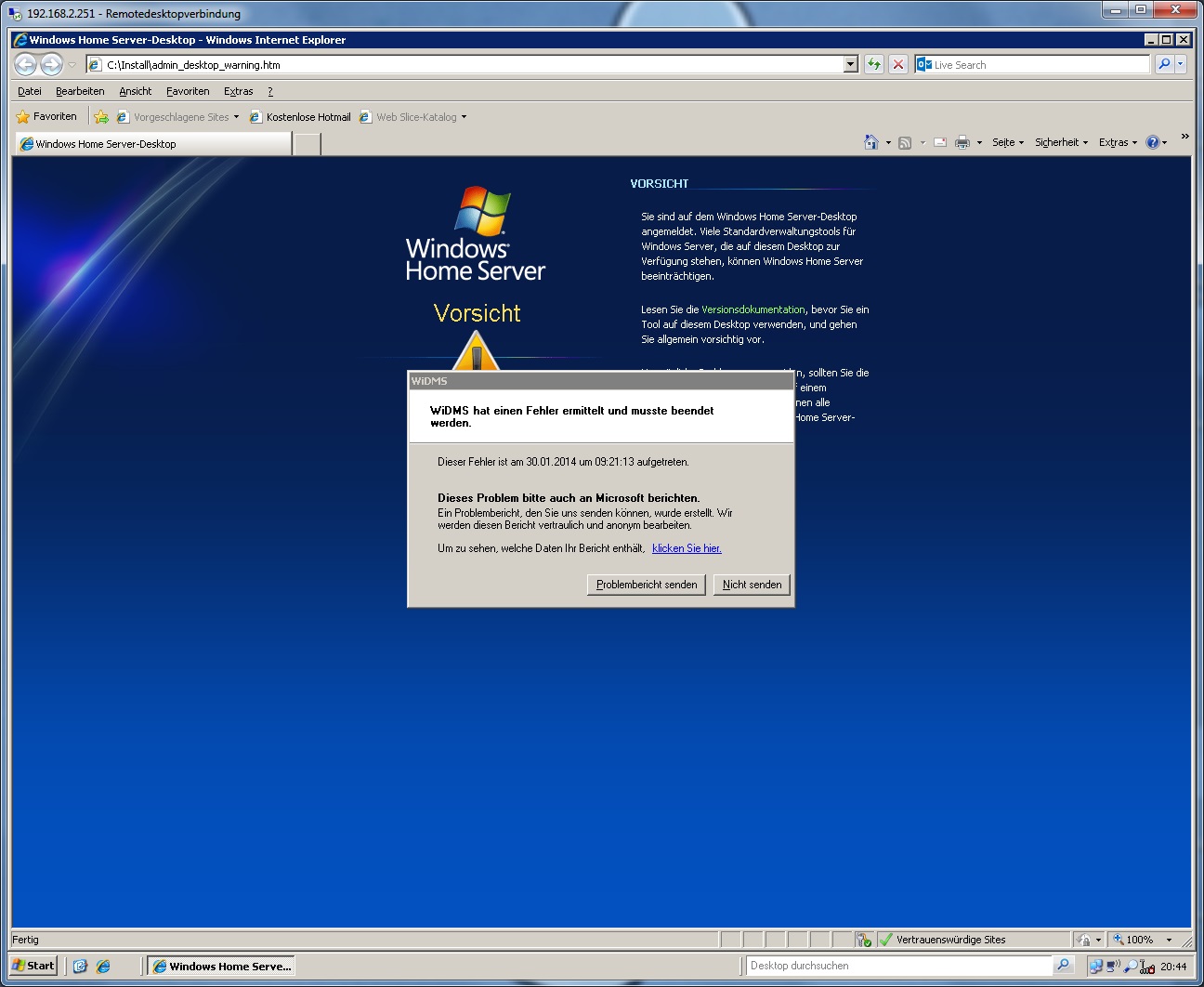Viewport: 1204px width, 987px height.
Task: Click the volume tray icon
Action: pos(1113,967)
